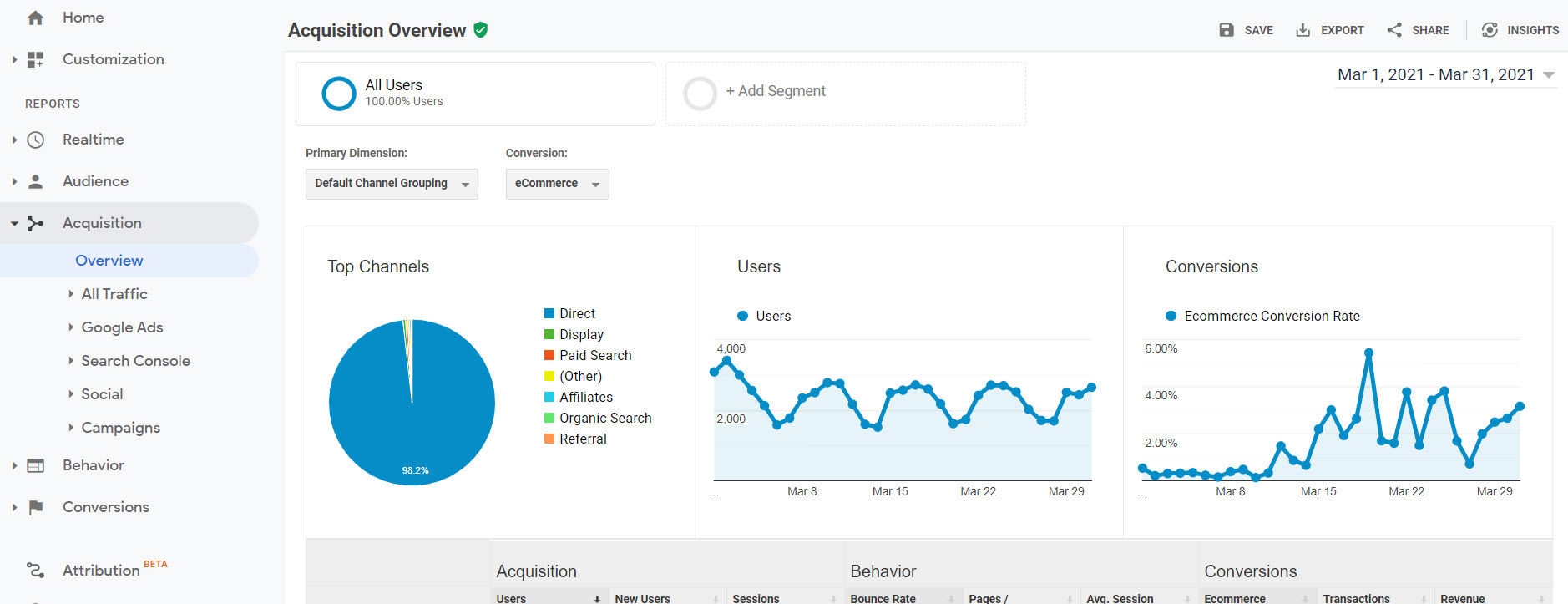
Task: Expand the All Traffic submenu
Action: (114, 294)
